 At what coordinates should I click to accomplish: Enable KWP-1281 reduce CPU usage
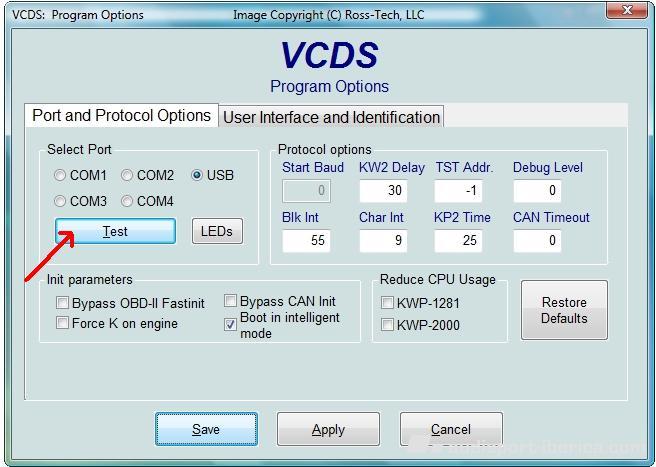point(387,302)
